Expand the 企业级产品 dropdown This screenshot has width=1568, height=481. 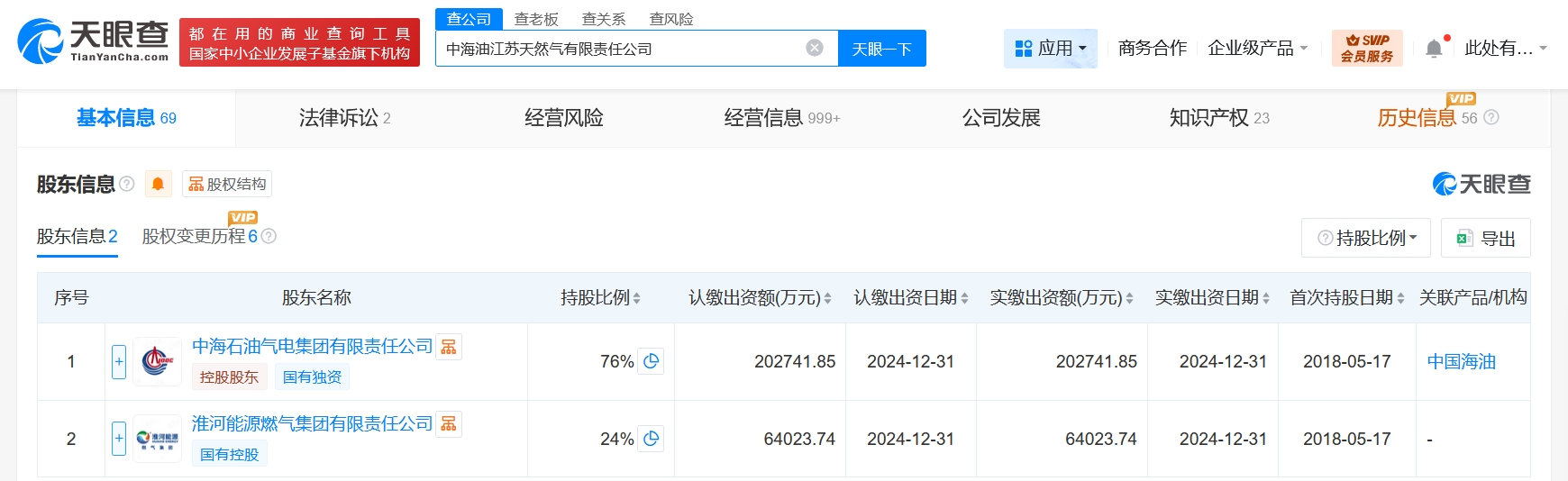[x=1257, y=49]
